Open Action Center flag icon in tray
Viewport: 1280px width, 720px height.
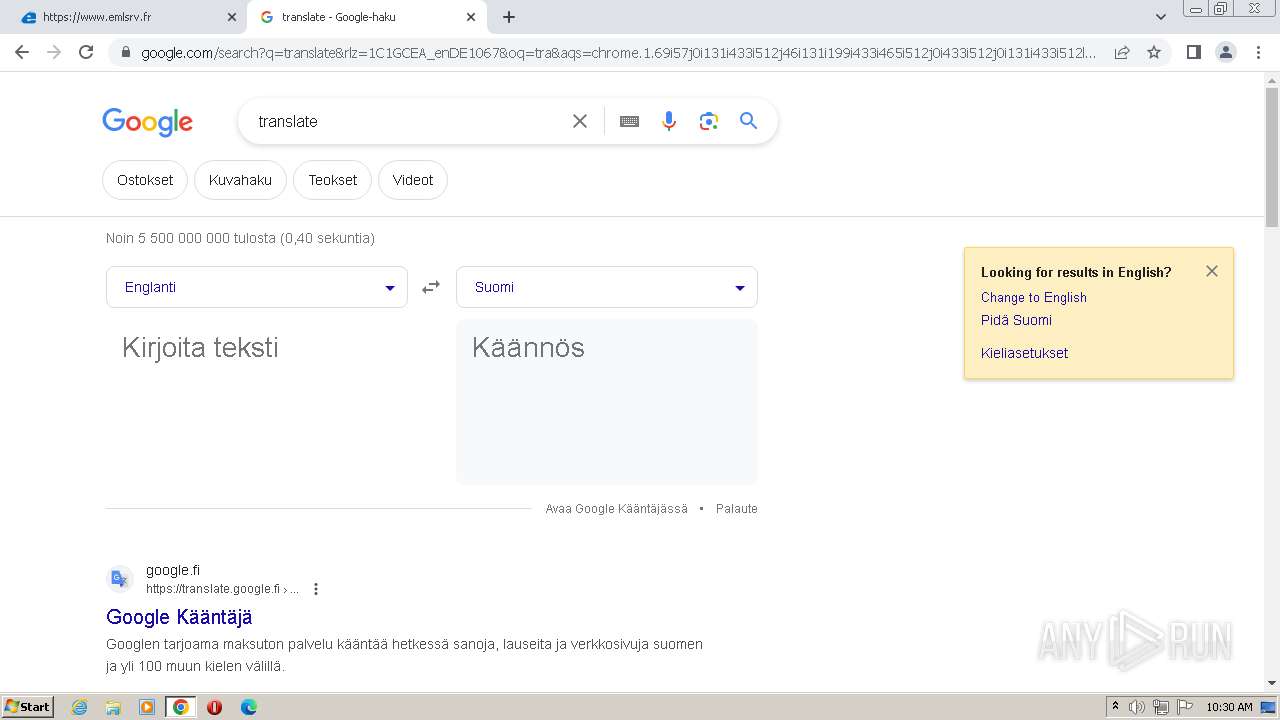tap(1185, 707)
